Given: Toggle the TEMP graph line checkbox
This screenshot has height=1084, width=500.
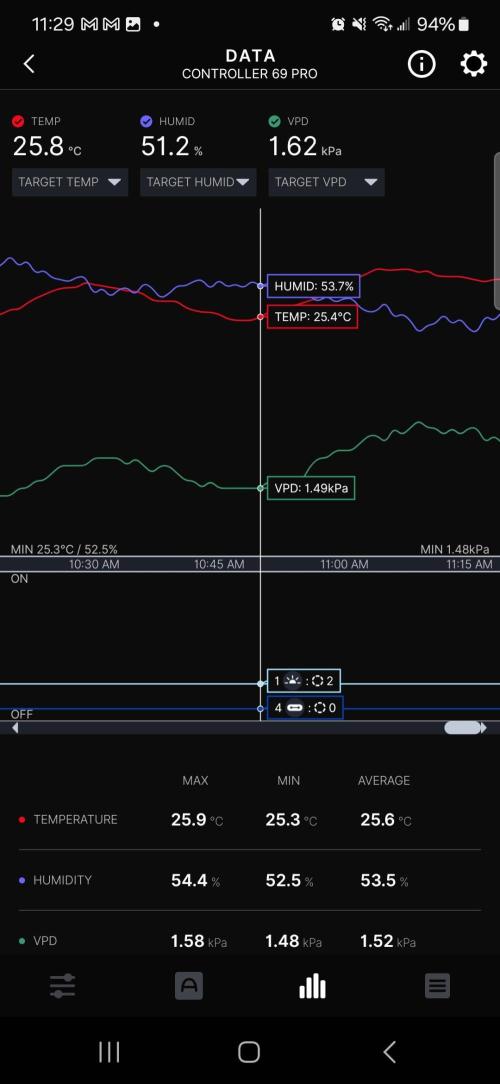Looking at the screenshot, I should click(x=18, y=122).
